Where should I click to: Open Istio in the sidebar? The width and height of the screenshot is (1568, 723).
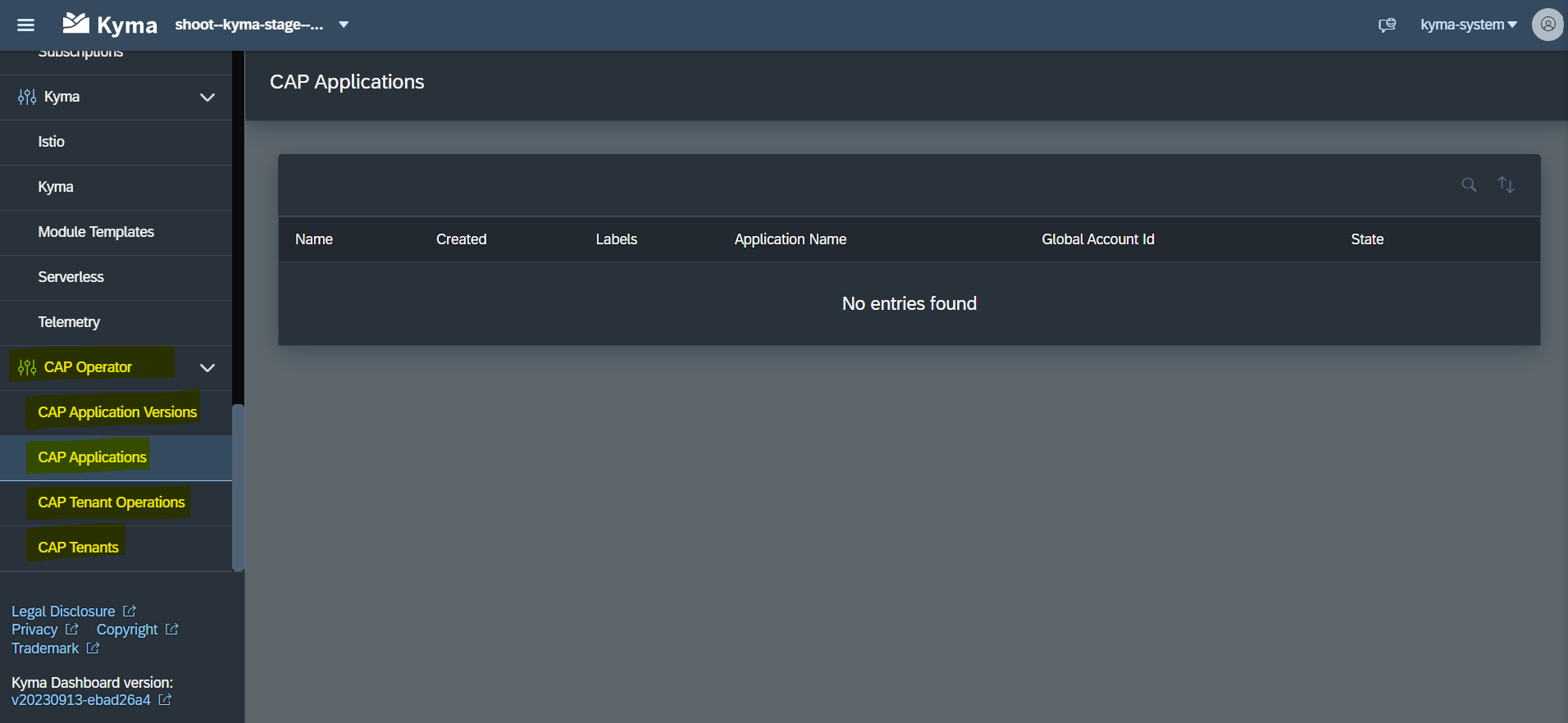click(x=116, y=142)
